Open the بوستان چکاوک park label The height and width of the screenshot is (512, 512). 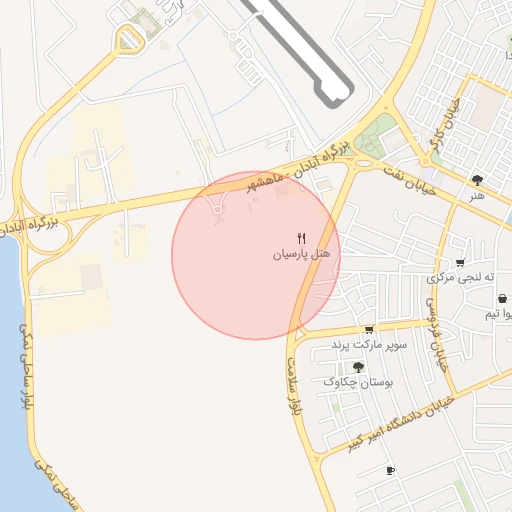click(358, 382)
